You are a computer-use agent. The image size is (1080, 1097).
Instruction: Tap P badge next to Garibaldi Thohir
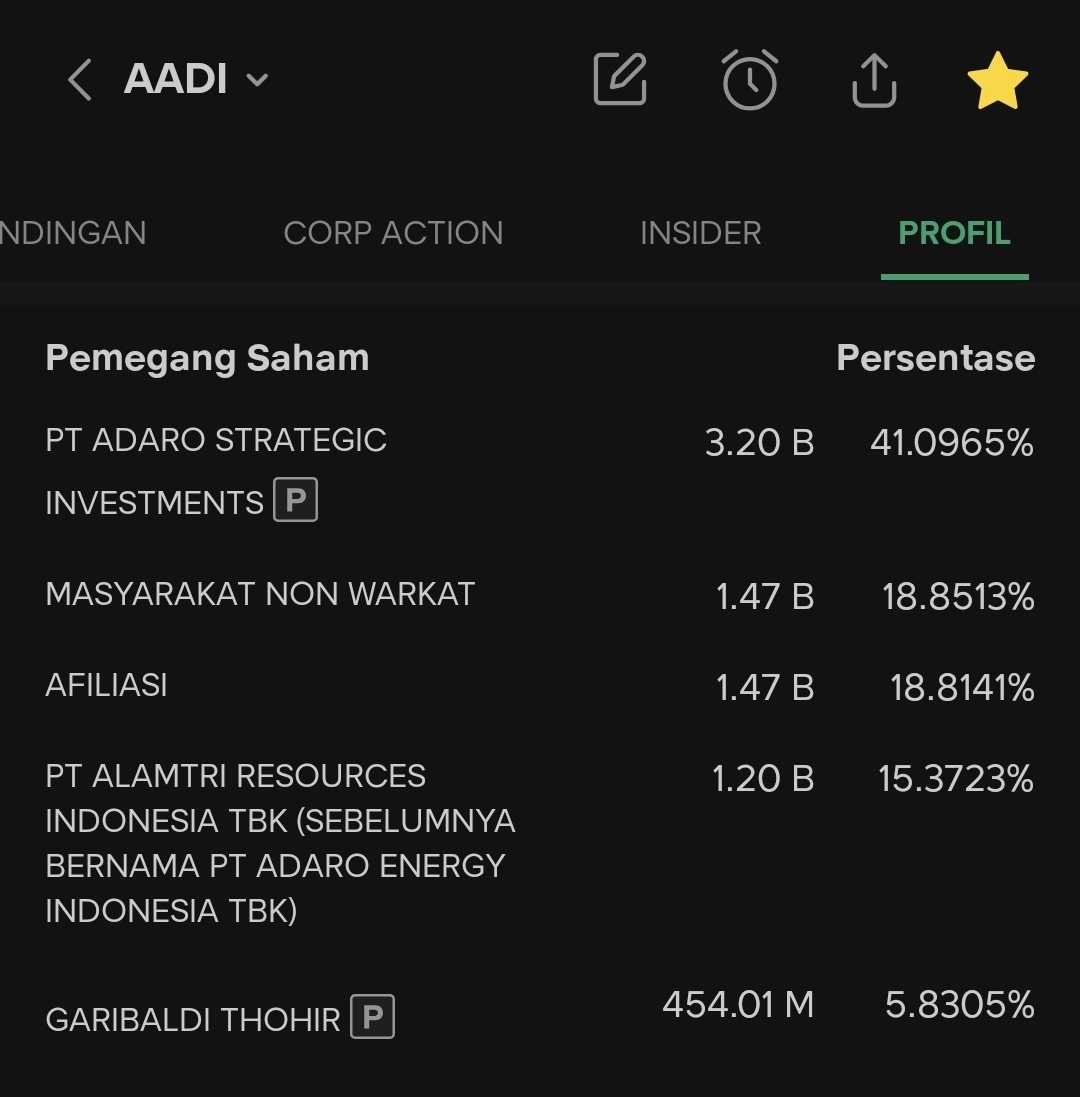click(x=372, y=1018)
